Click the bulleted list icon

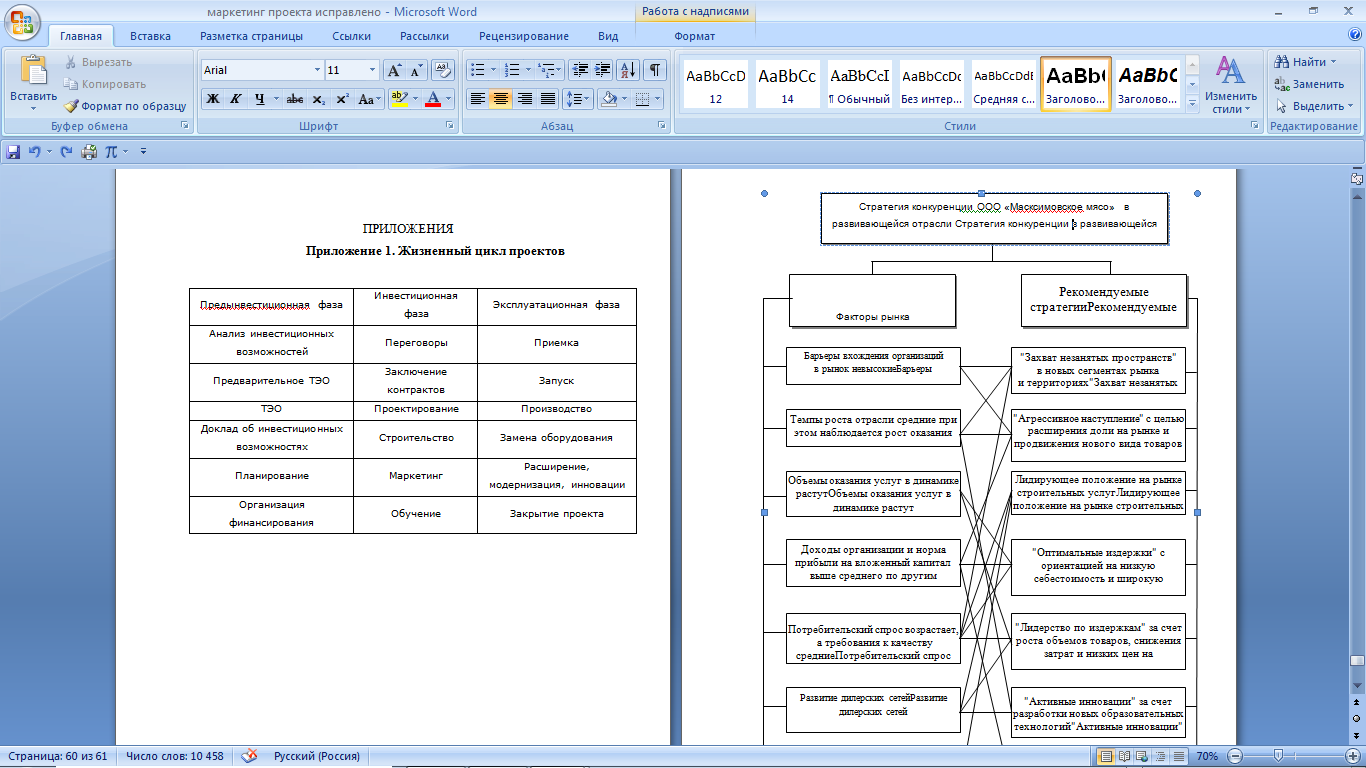click(x=477, y=70)
